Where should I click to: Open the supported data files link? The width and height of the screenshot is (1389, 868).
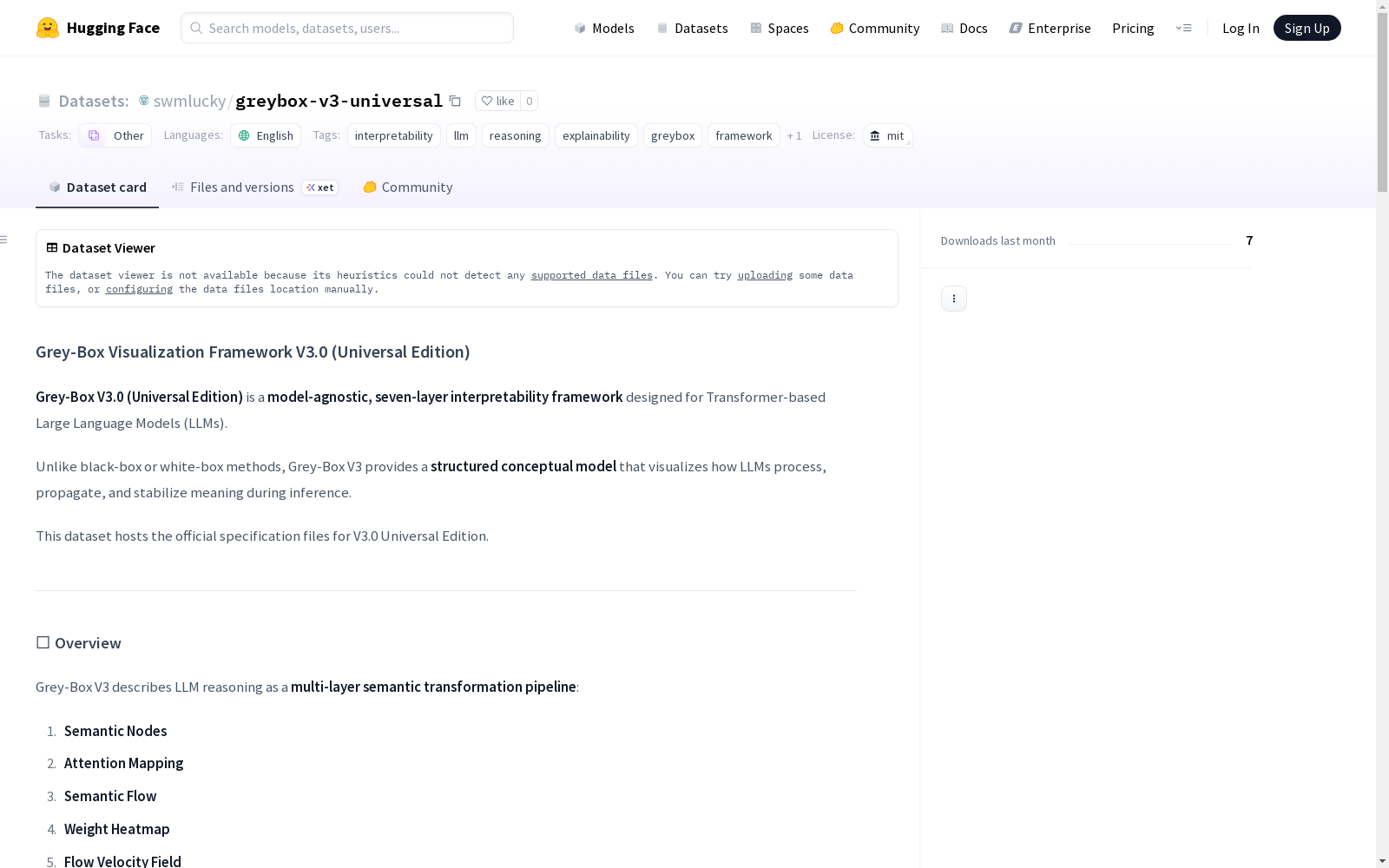click(592, 275)
